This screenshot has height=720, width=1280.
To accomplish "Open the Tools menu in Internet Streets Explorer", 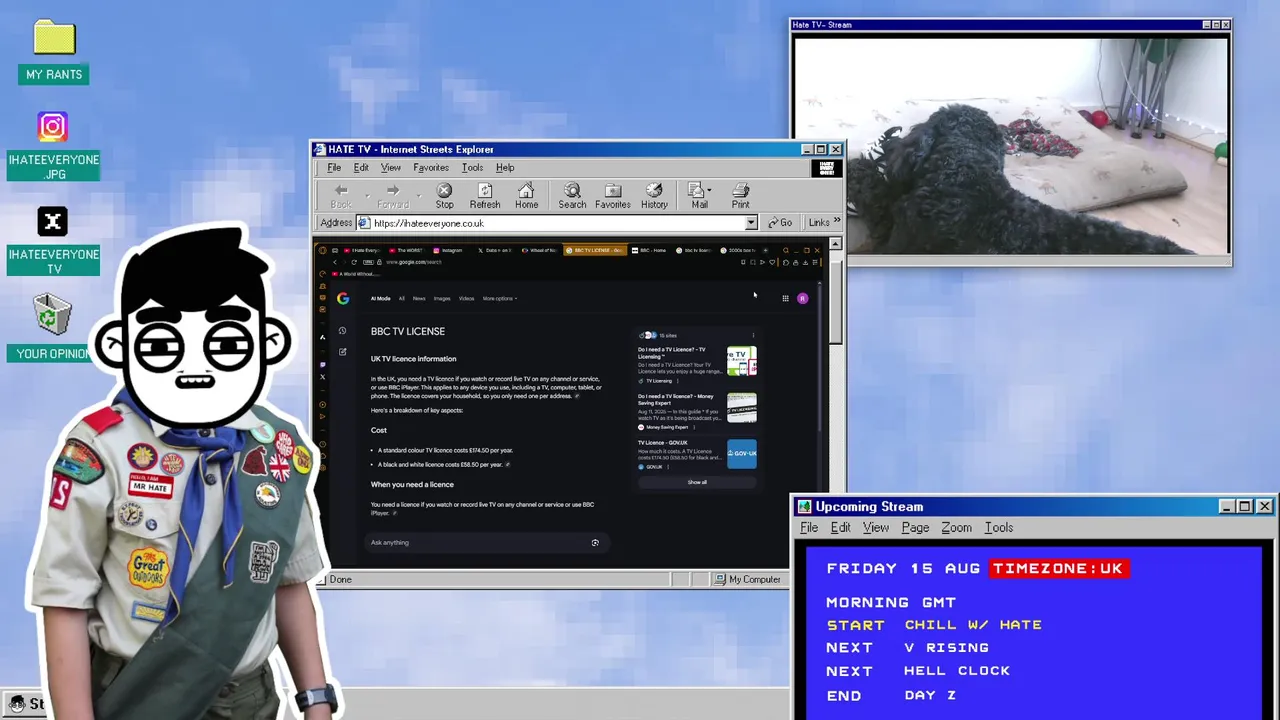I will tap(472, 168).
